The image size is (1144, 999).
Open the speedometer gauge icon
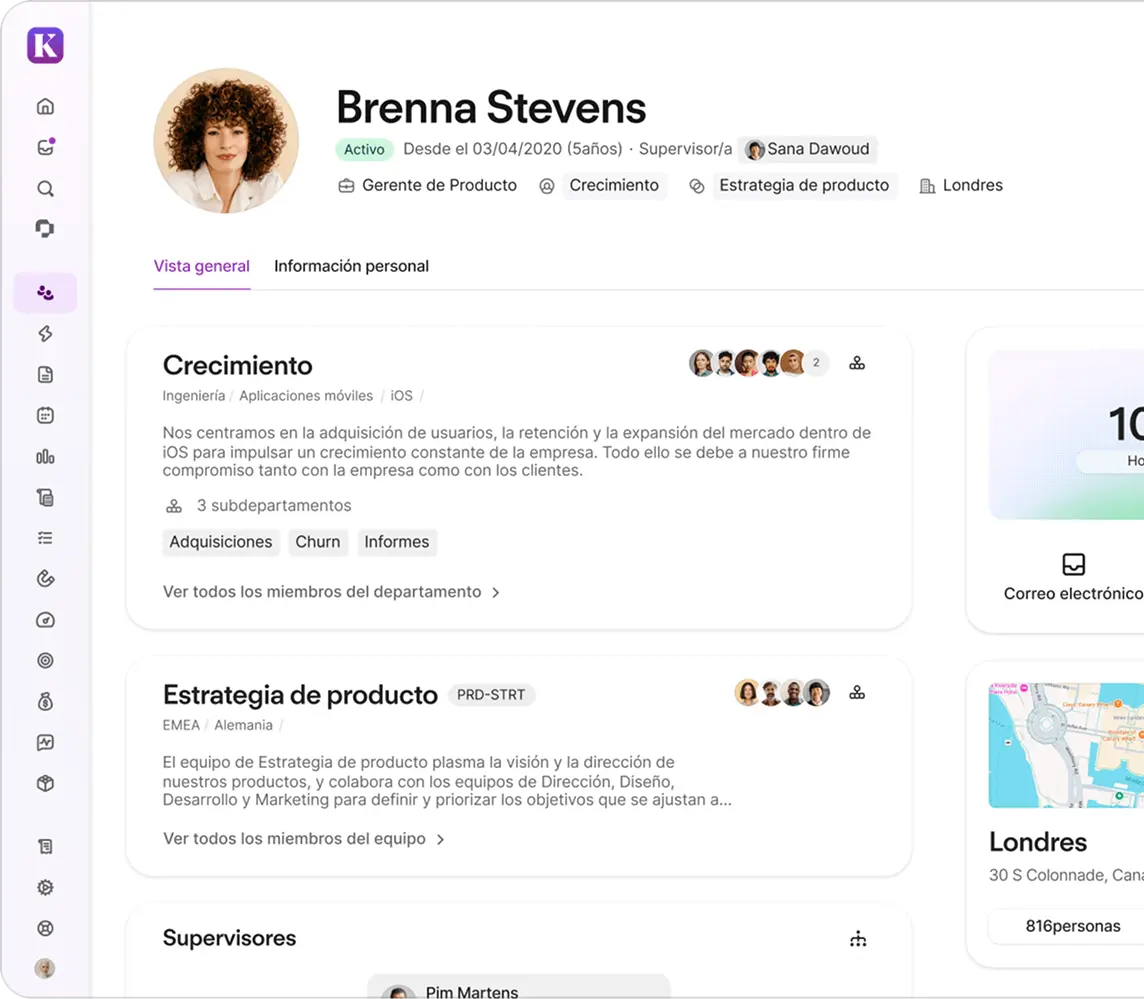click(45, 620)
